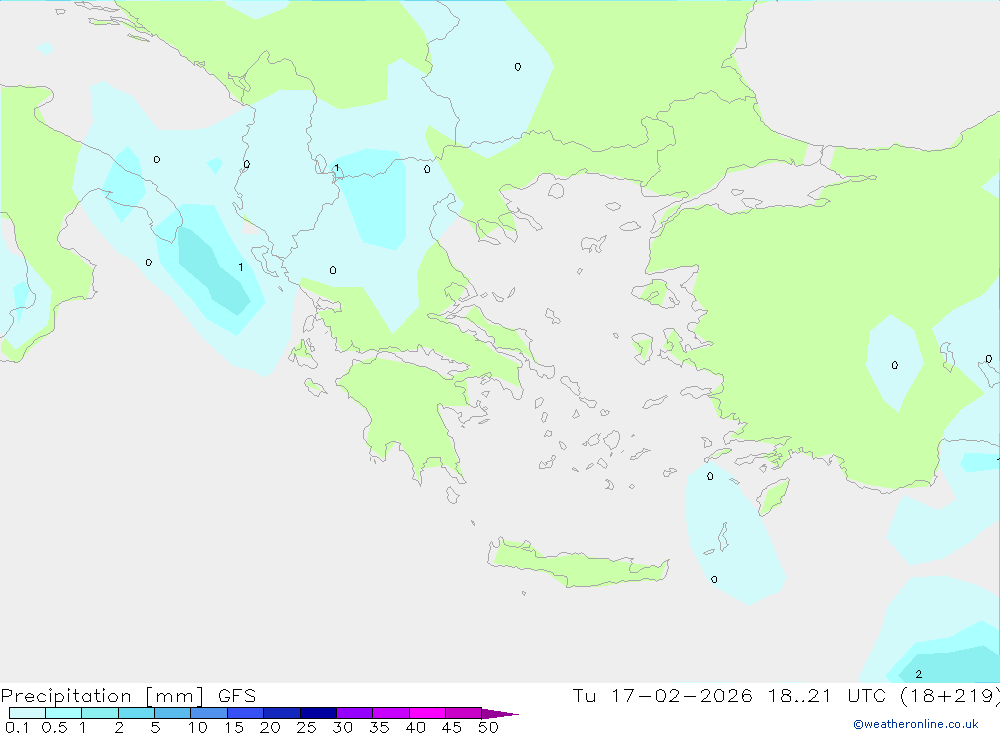1000x733 pixels.
Task: Click the island of Crete on the map
Action: (578, 563)
